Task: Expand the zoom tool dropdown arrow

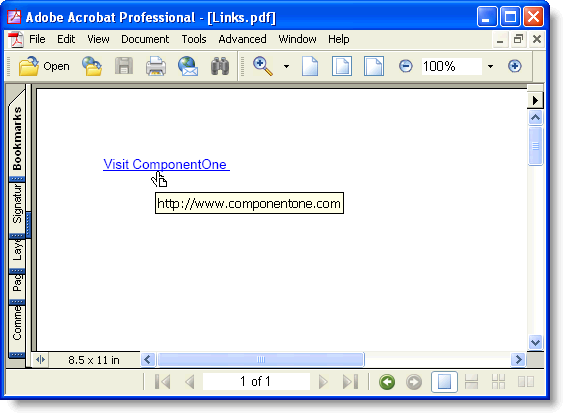Action: tap(286, 66)
